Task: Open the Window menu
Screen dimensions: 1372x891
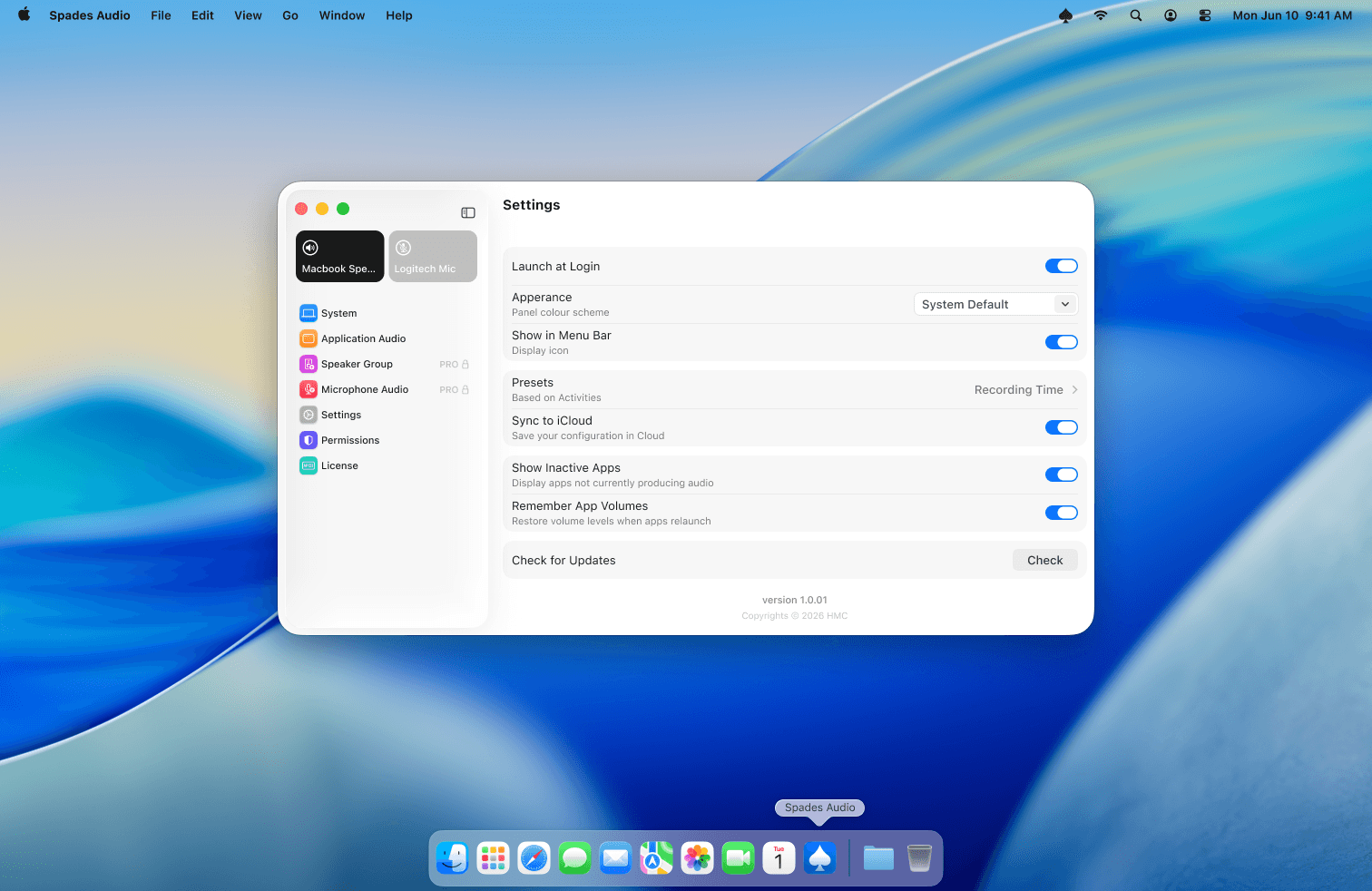Action: tap(342, 15)
